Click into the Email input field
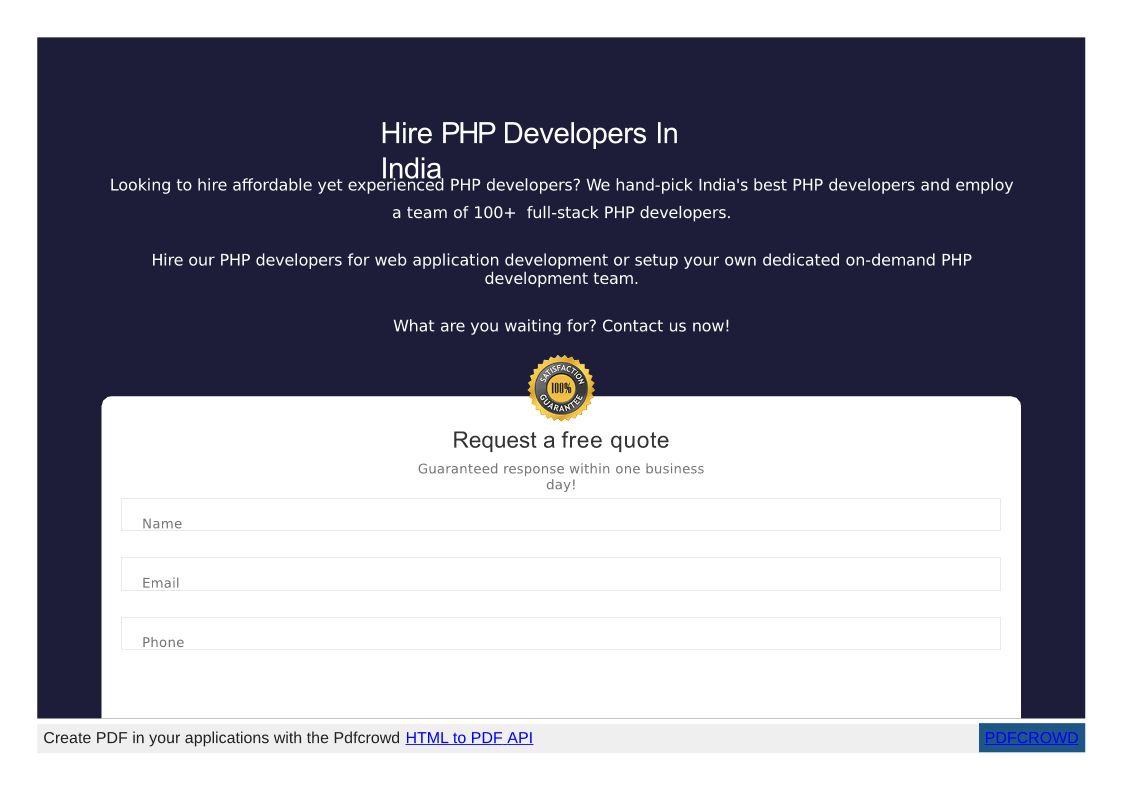 (x=560, y=574)
